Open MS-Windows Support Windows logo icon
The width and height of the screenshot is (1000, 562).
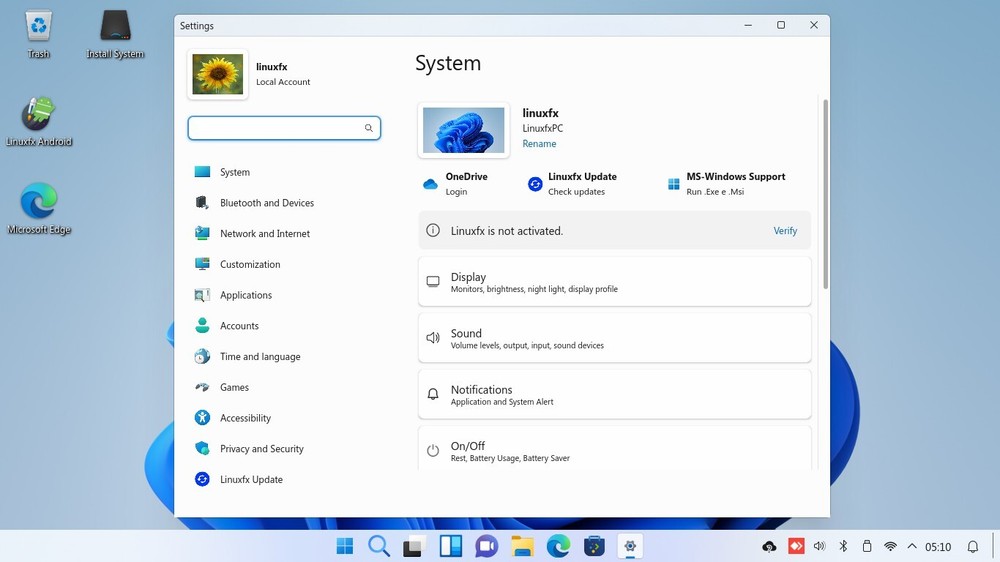coord(674,184)
